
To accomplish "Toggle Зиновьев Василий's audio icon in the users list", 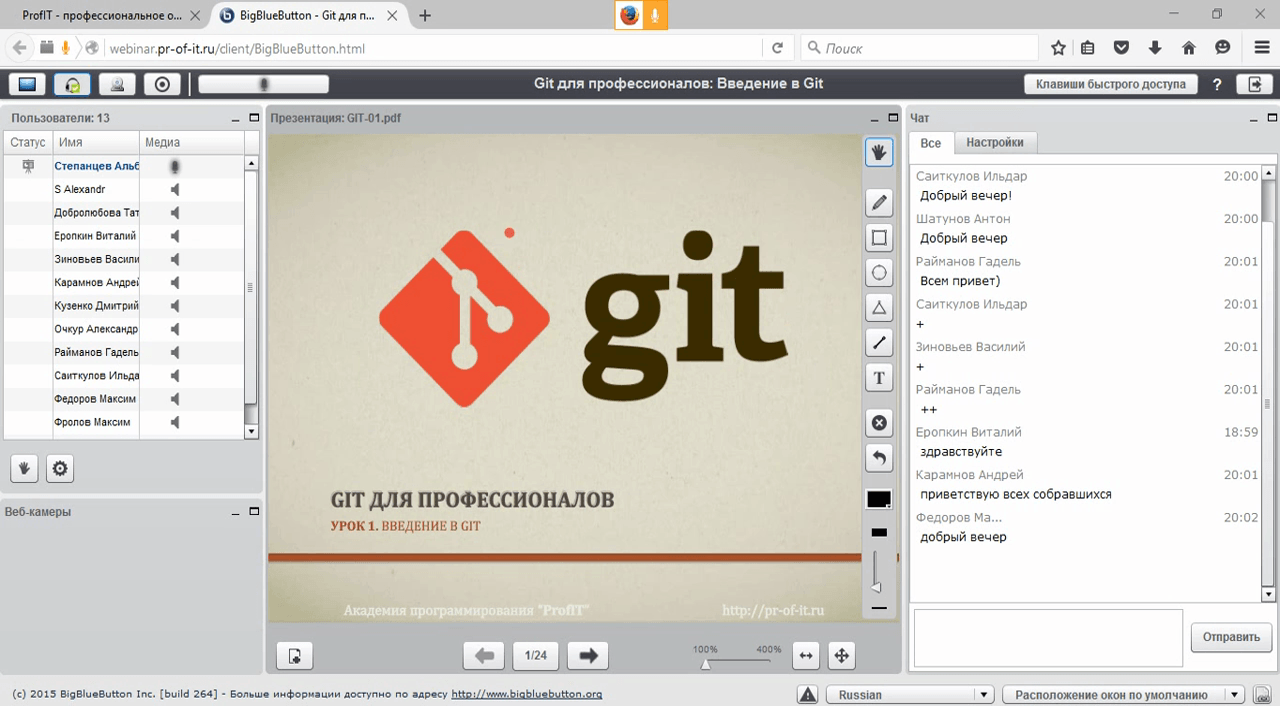I will pyautogui.click(x=175, y=259).
